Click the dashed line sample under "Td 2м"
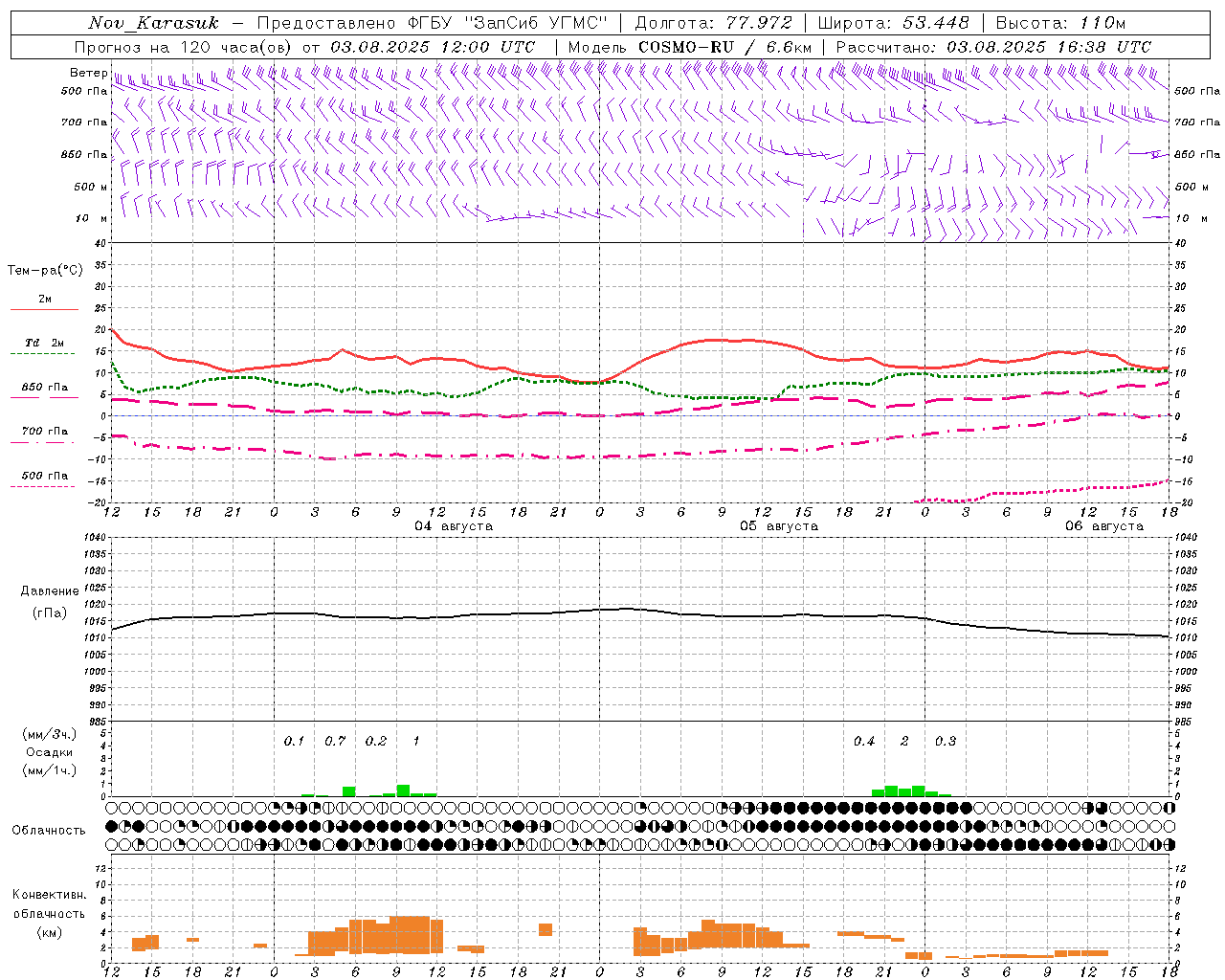This screenshot has height=980, width=1225. tap(42, 354)
